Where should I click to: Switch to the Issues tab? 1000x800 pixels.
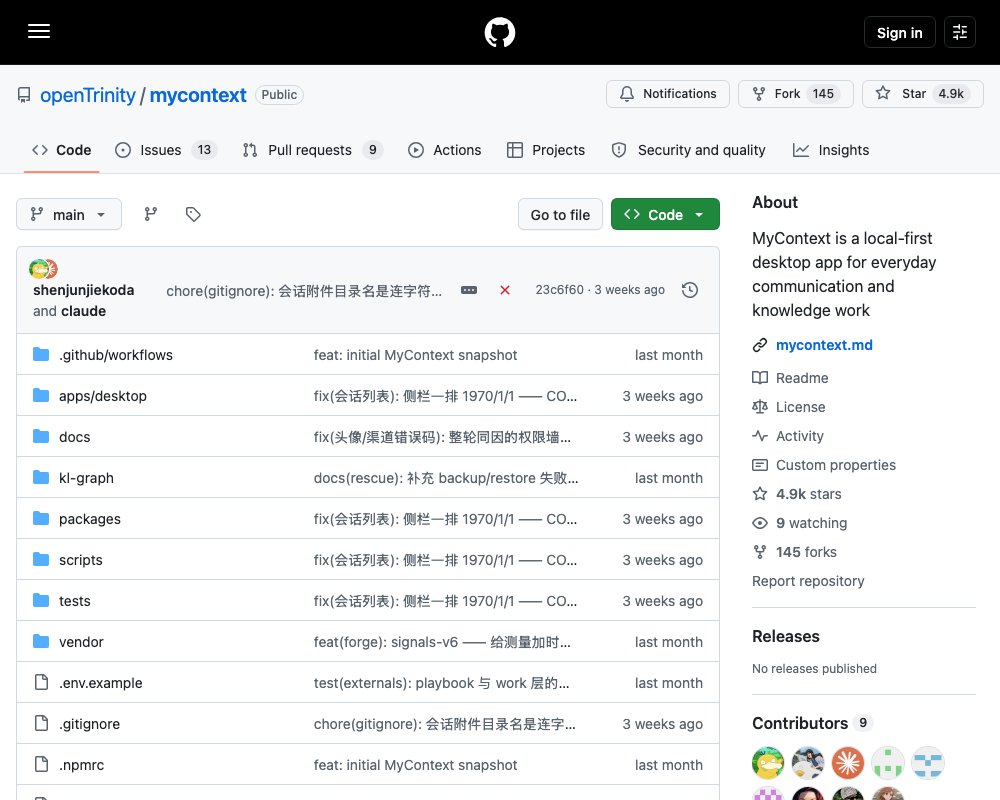(166, 150)
